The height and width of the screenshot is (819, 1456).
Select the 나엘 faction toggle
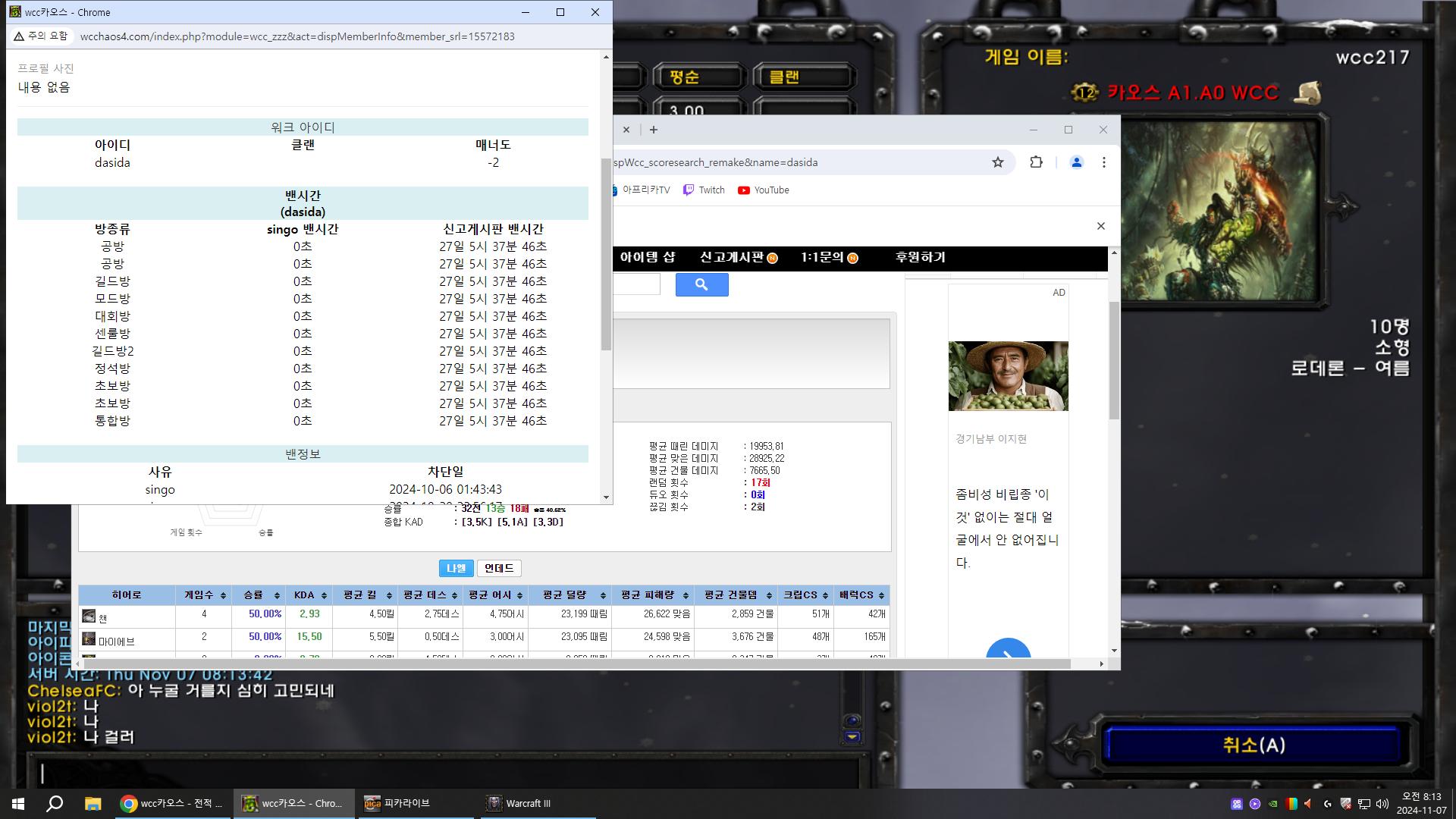456,568
